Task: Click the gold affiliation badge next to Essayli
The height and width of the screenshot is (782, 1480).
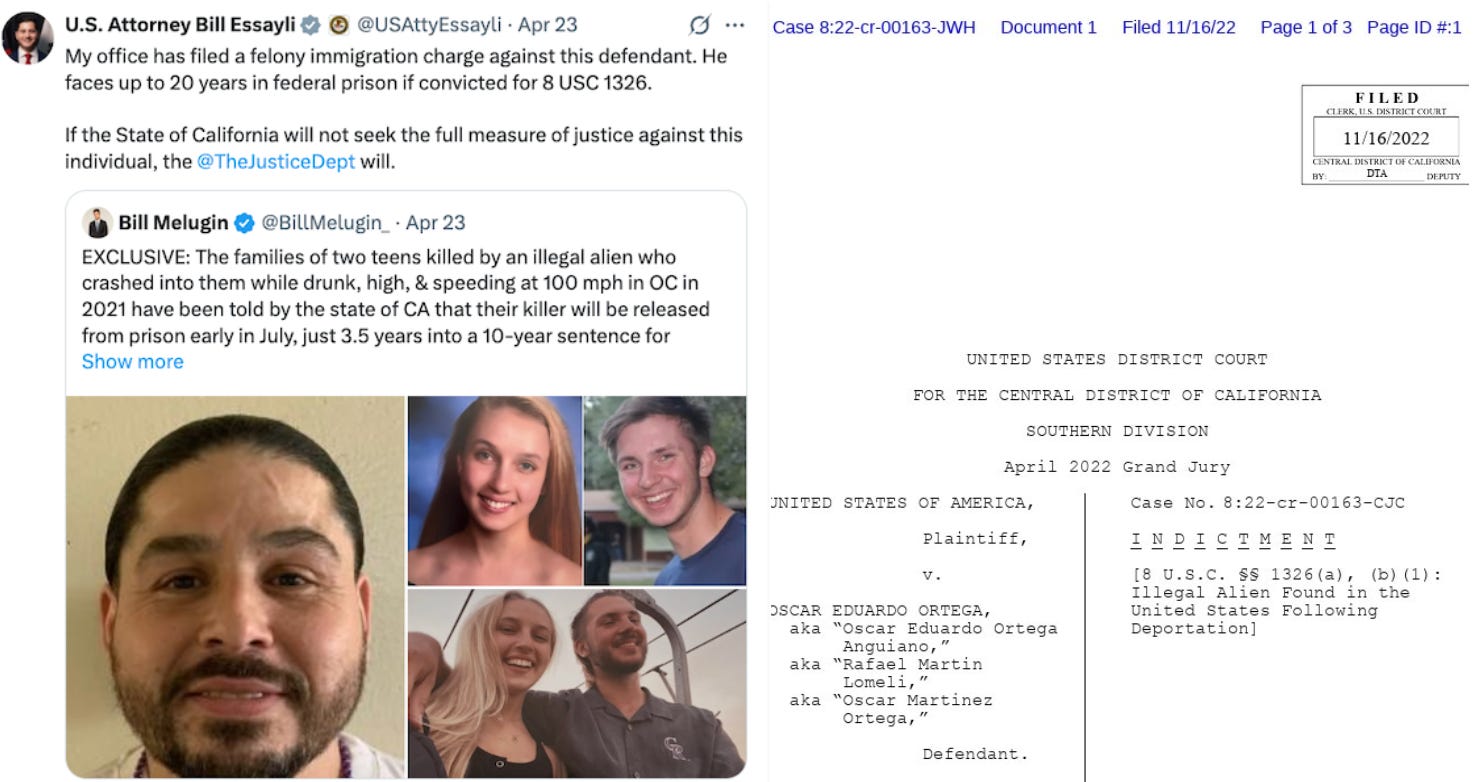Action: point(338,25)
